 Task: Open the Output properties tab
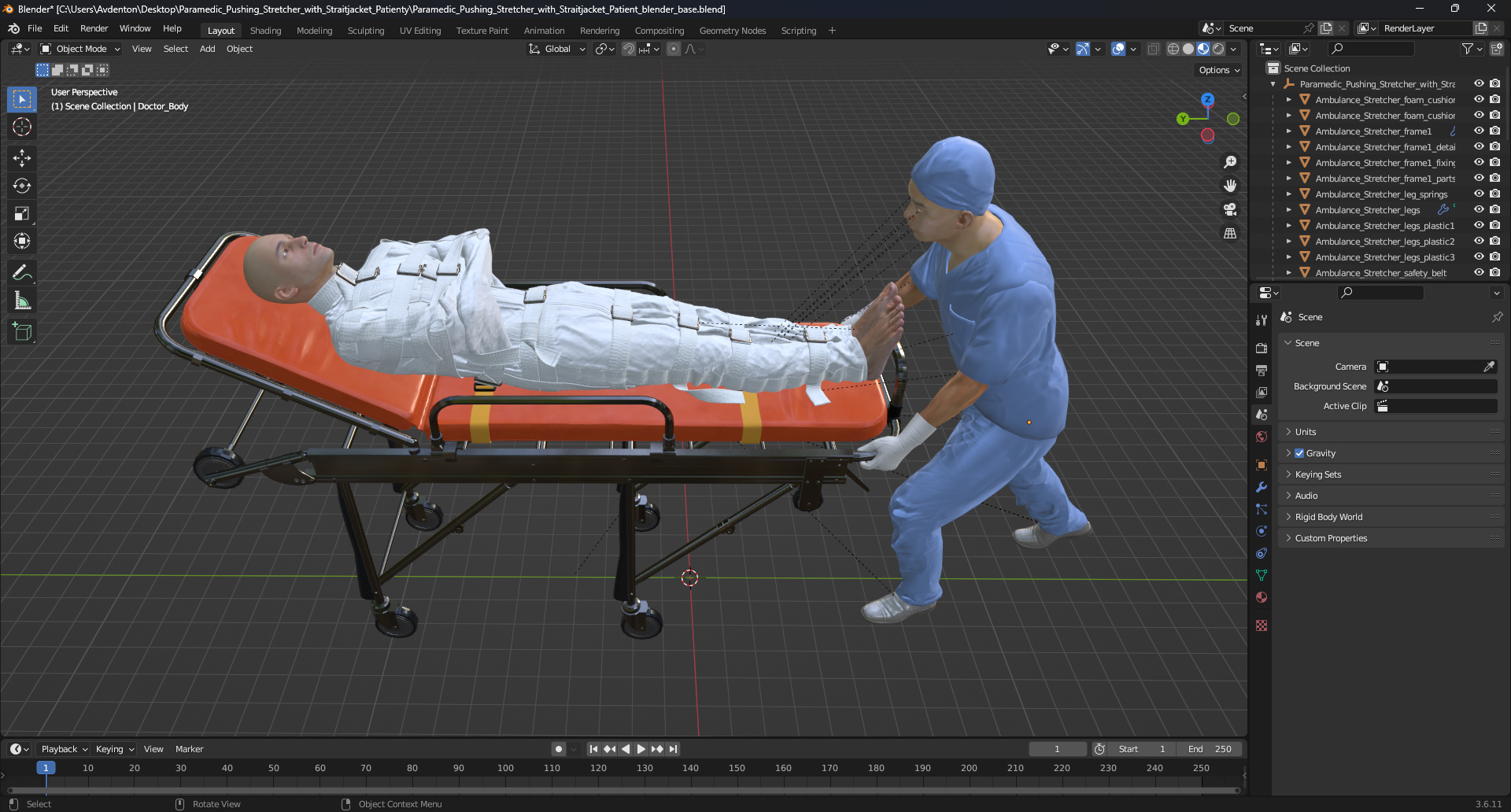pos(1262,370)
